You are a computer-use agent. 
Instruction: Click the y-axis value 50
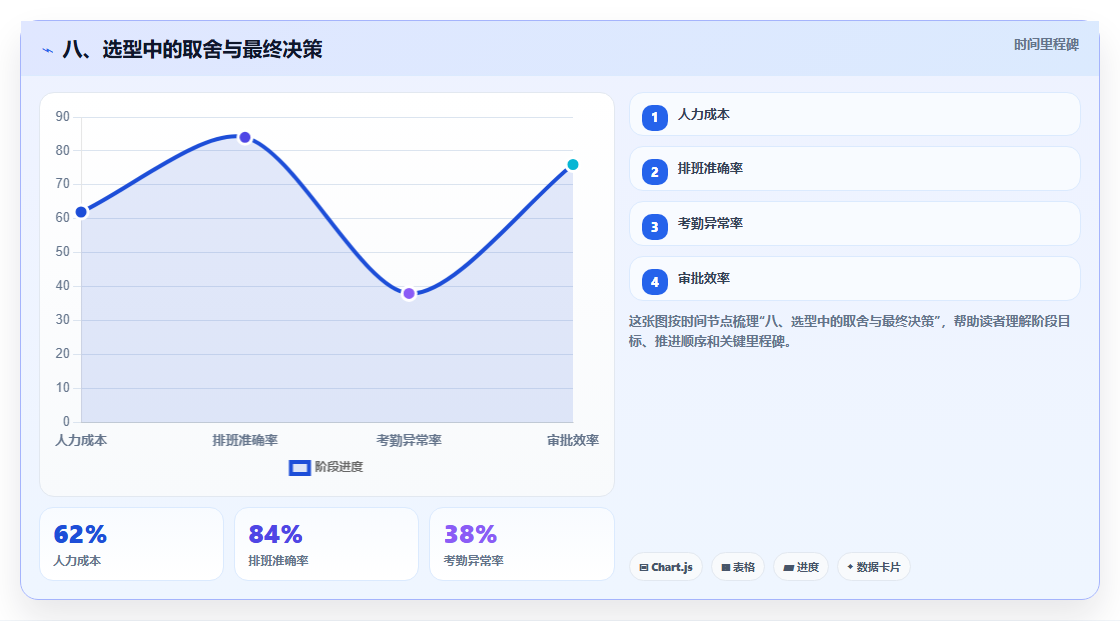pos(63,252)
